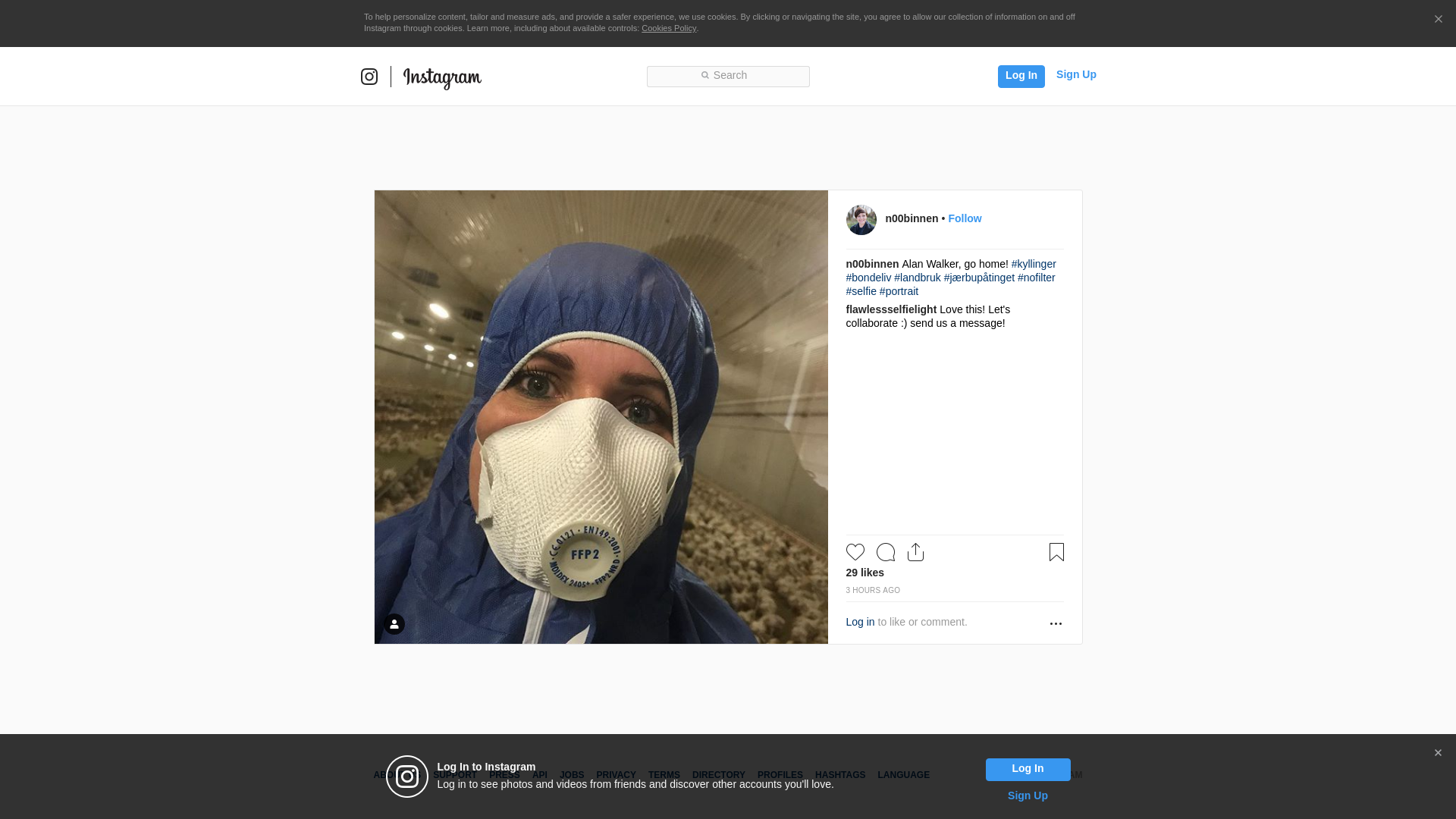Screen dimensions: 1456x819
Task: Click Sign Up in the header
Action: pos(1075,74)
